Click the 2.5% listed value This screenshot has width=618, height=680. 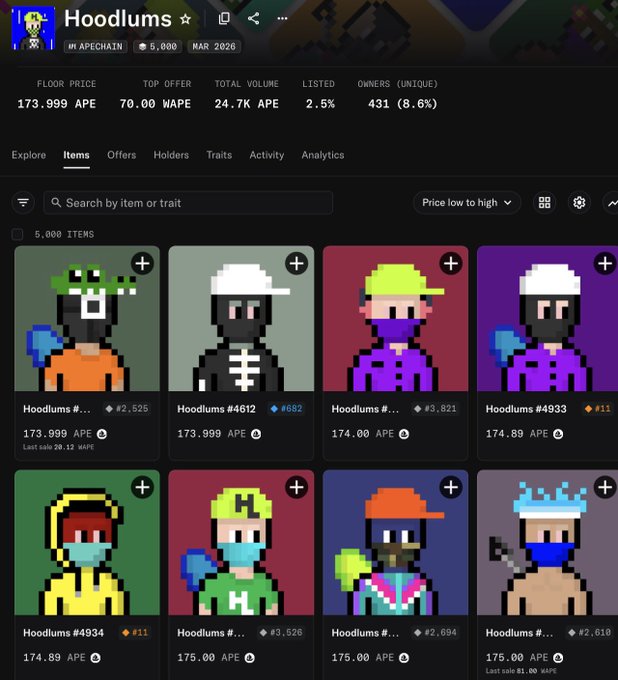point(320,104)
